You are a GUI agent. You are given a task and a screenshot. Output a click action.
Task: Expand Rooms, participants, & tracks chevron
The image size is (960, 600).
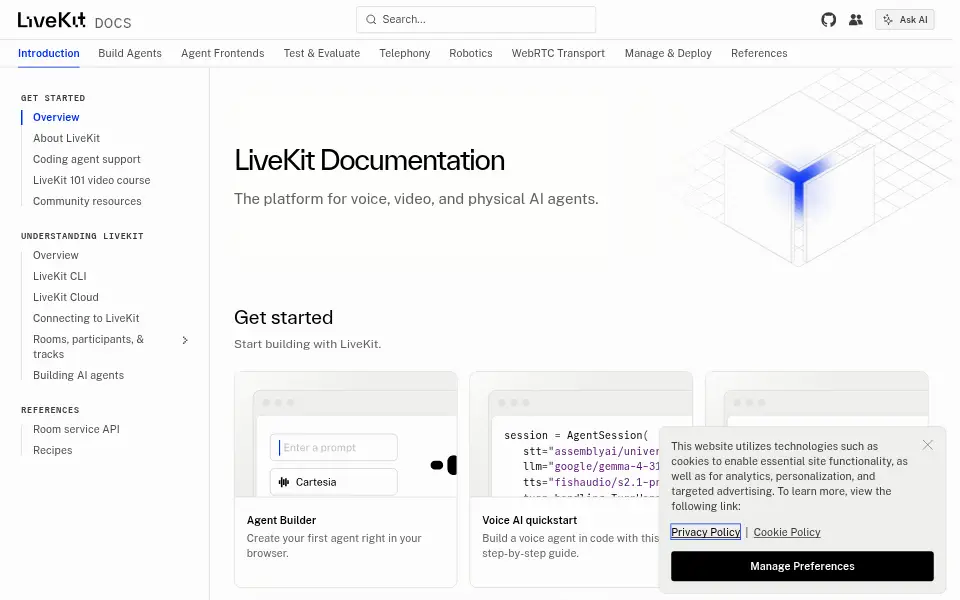pyautogui.click(x=185, y=340)
